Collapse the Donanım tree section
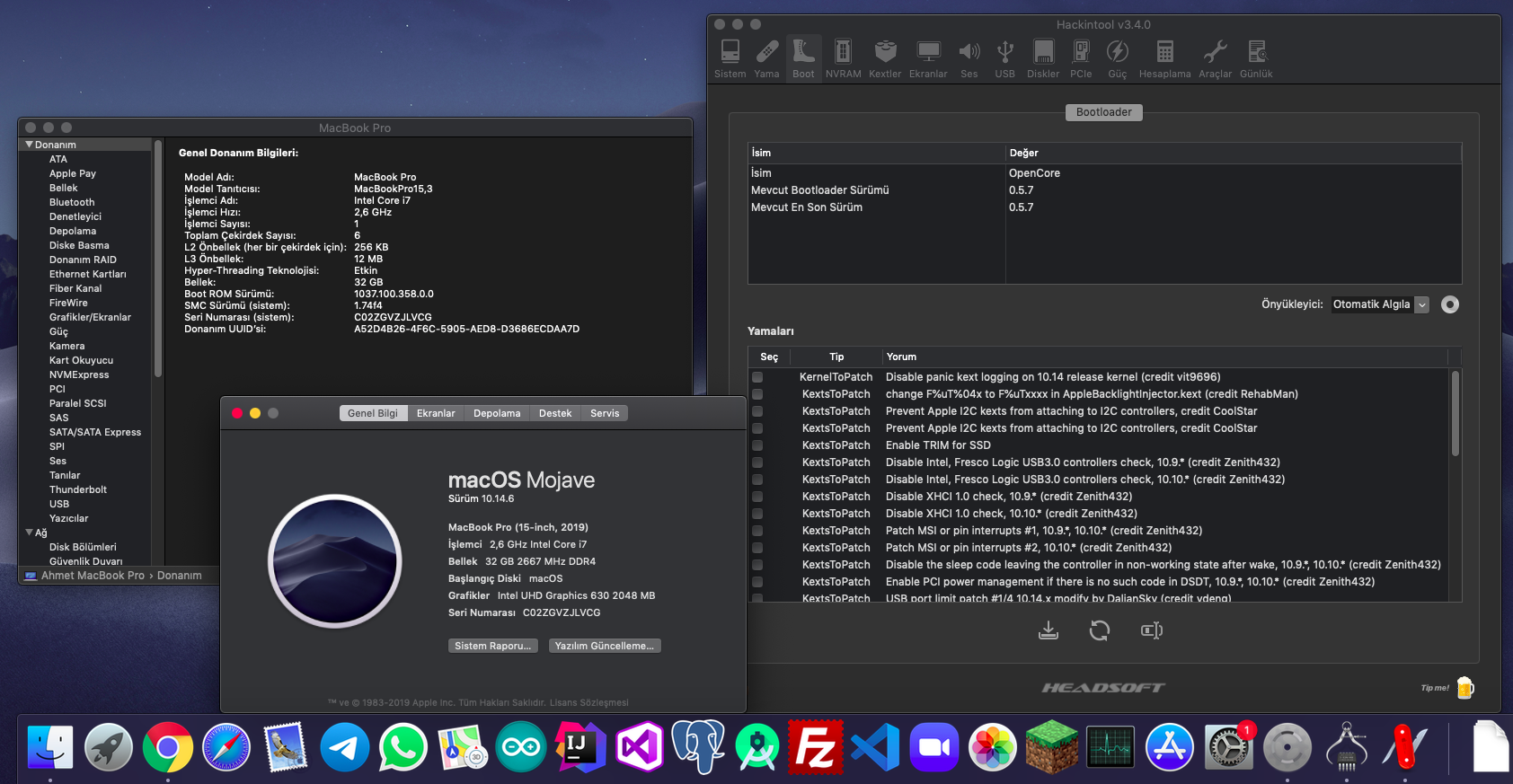Image resolution: width=1513 pixels, height=784 pixels. pos(30,145)
